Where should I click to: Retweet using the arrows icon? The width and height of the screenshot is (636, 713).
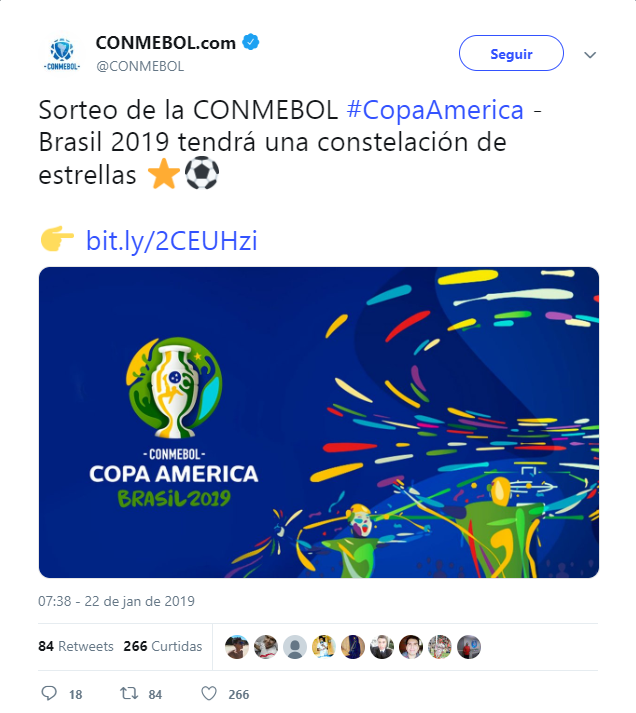point(128,693)
